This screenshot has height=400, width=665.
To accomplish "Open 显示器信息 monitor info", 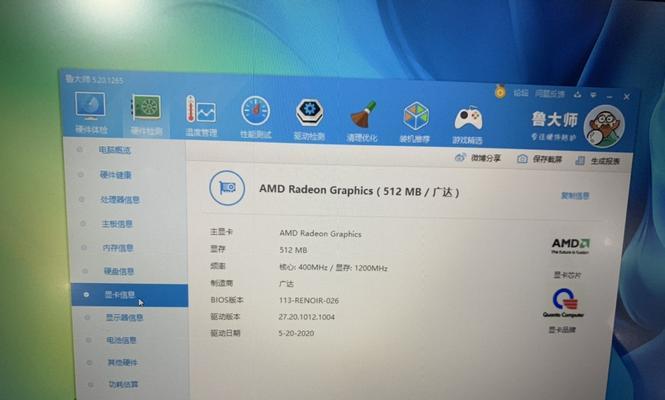I will click(124, 317).
